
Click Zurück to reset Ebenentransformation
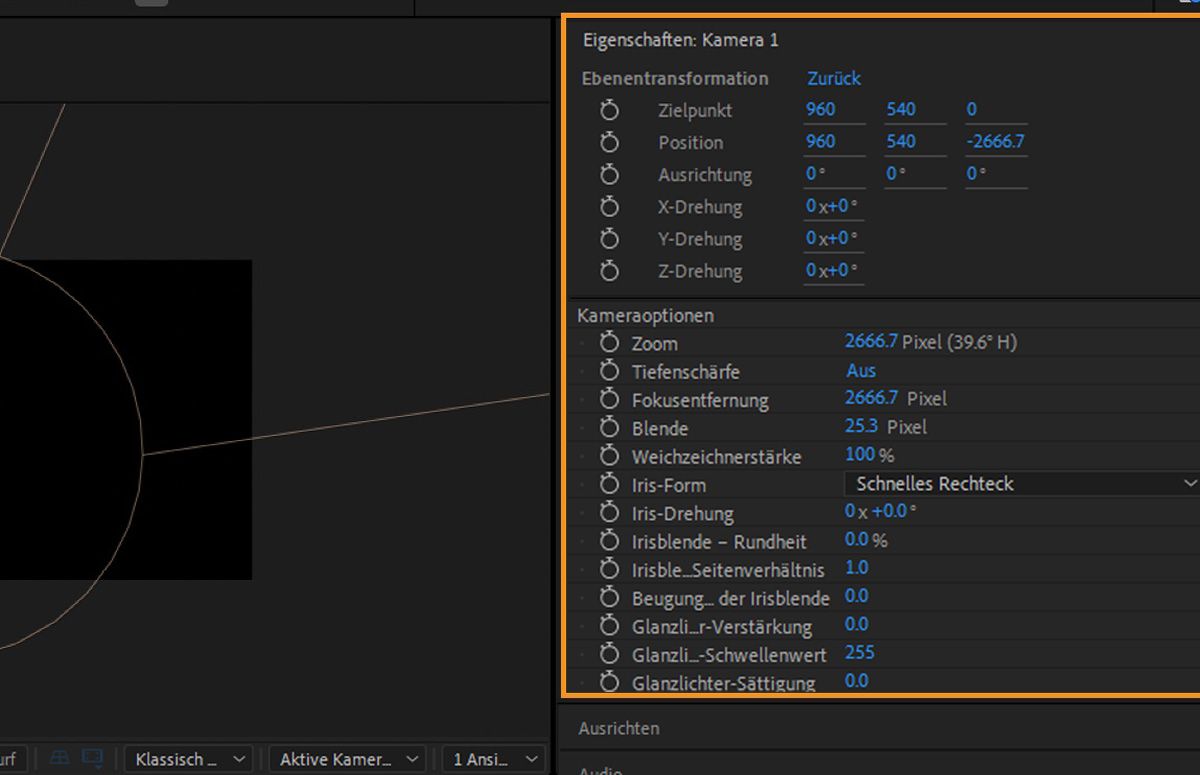pos(834,79)
